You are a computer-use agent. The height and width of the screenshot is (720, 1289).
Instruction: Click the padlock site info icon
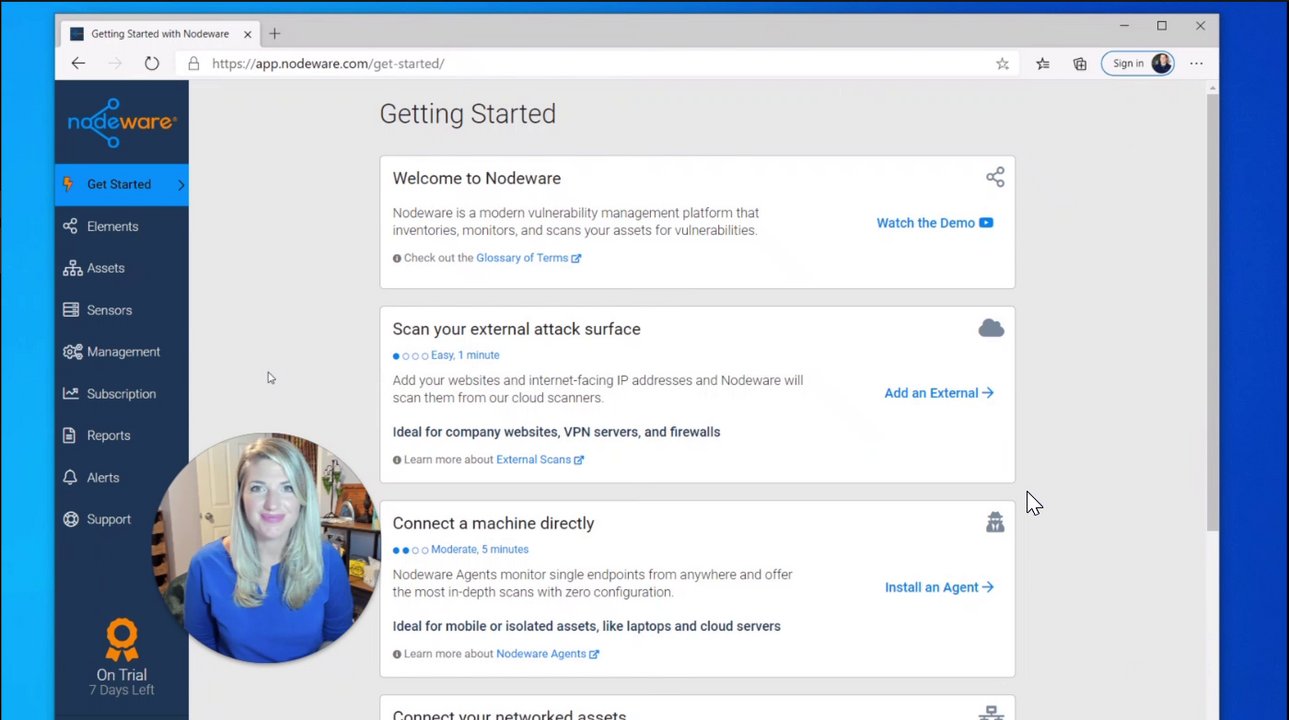[x=194, y=63]
